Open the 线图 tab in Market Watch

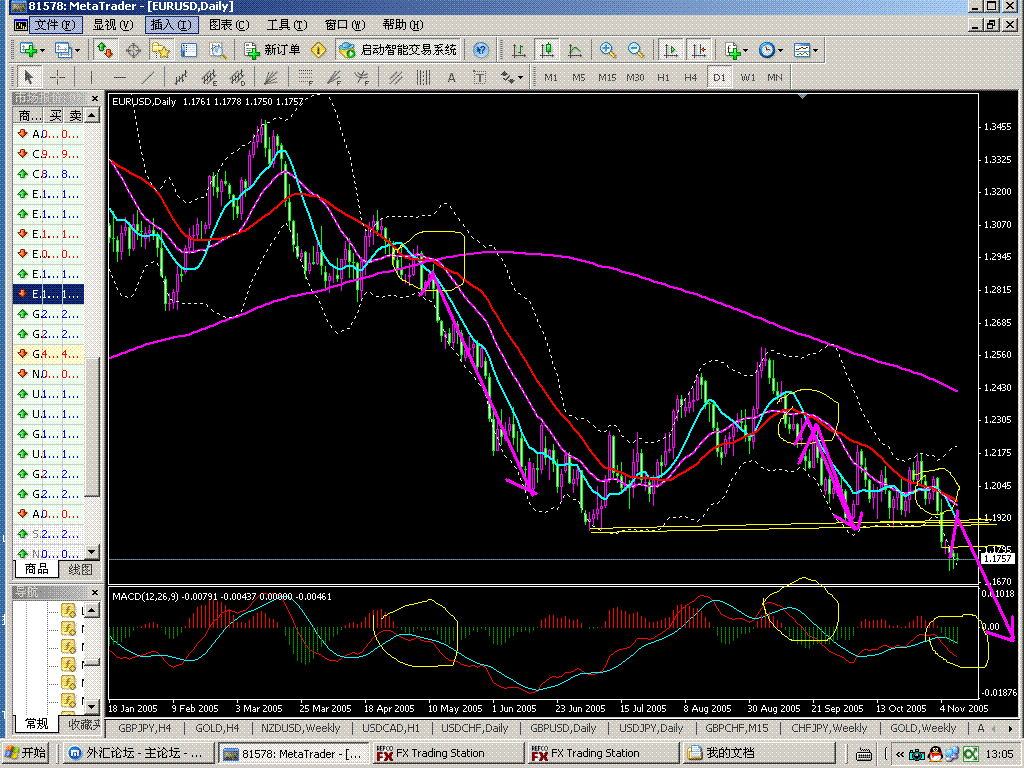point(80,569)
